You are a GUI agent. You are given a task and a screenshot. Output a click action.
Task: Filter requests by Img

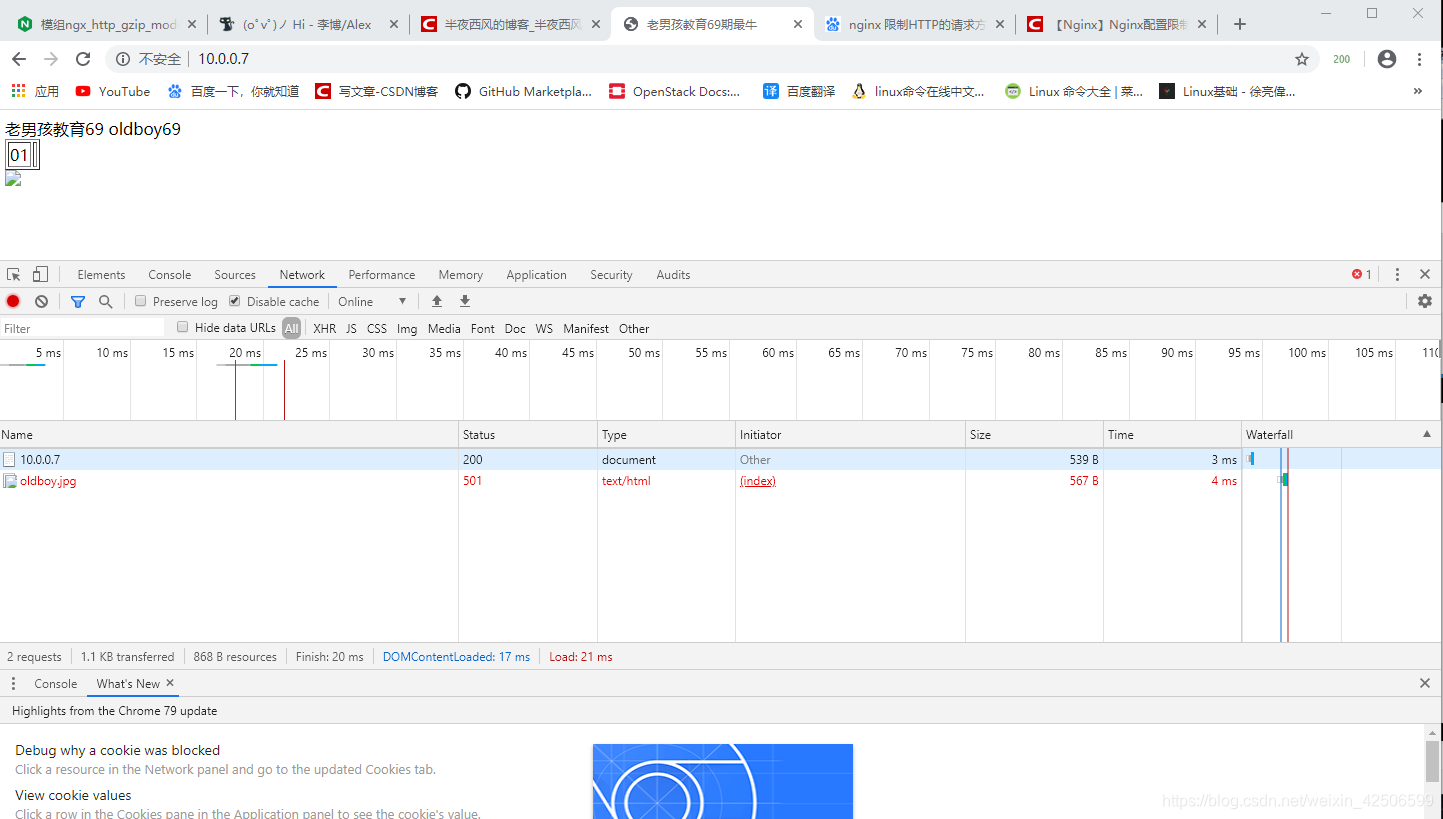pyautogui.click(x=407, y=328)
